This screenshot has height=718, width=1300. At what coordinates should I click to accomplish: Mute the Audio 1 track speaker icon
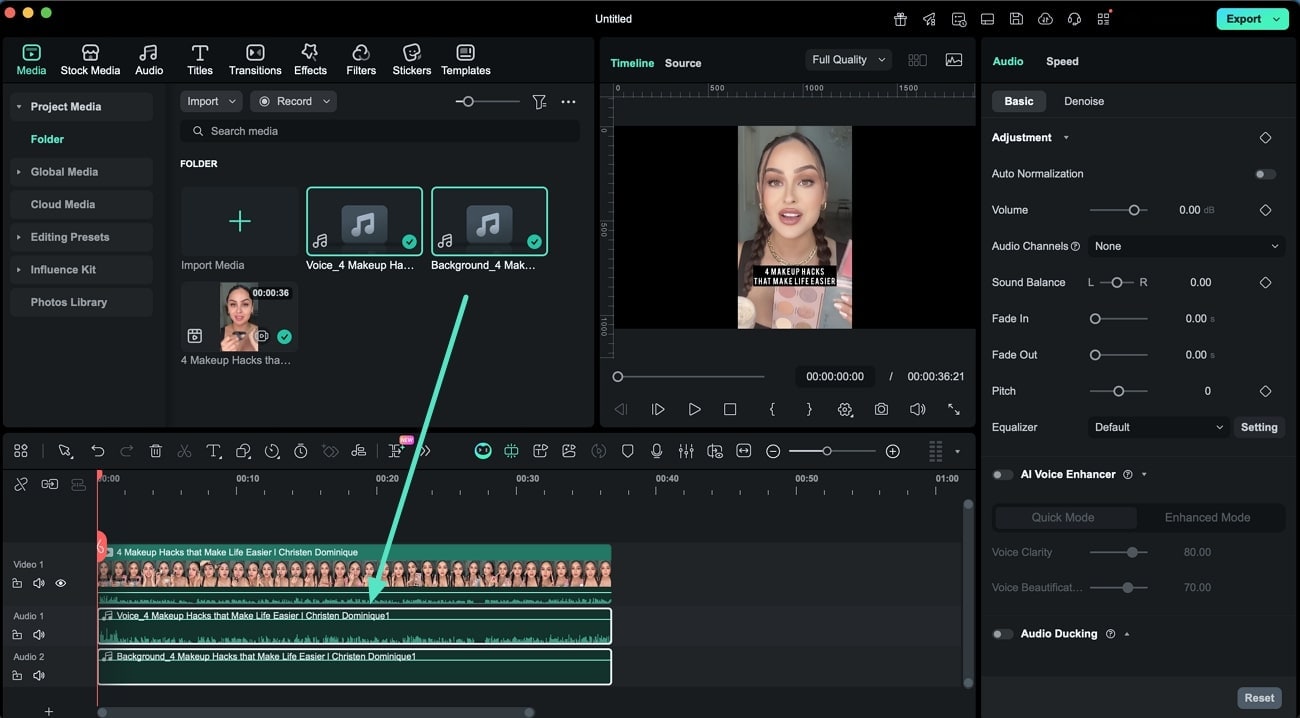[x=38, y=634]
